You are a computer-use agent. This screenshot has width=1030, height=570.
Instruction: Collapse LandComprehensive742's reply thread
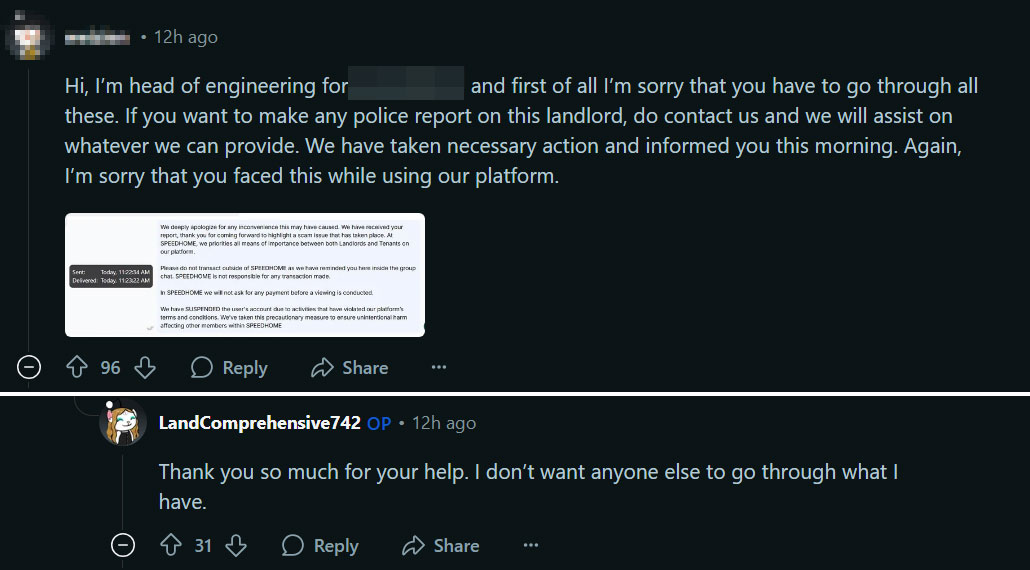pos(122,545)
